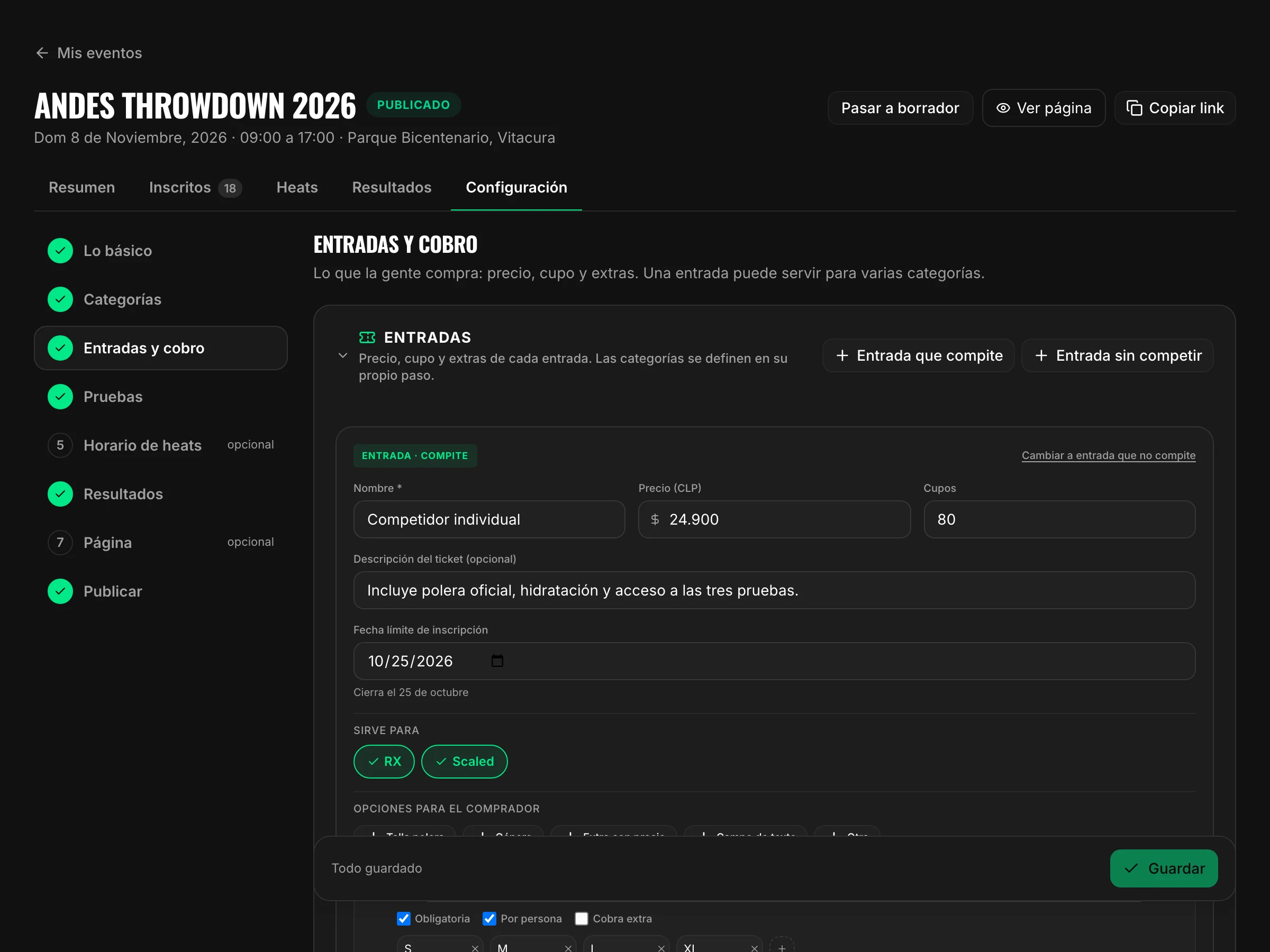The height and width of the screenshot is (952, 1270).
Task: Toggle the RX category chip
Action: pyautogui.click(x=384, y=762)
